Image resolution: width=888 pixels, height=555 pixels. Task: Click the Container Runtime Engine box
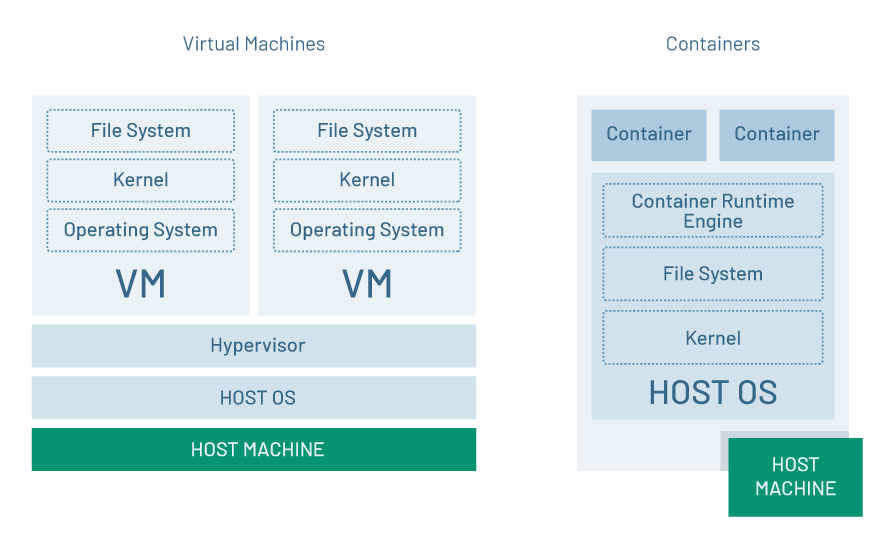[x=712, y=211]
